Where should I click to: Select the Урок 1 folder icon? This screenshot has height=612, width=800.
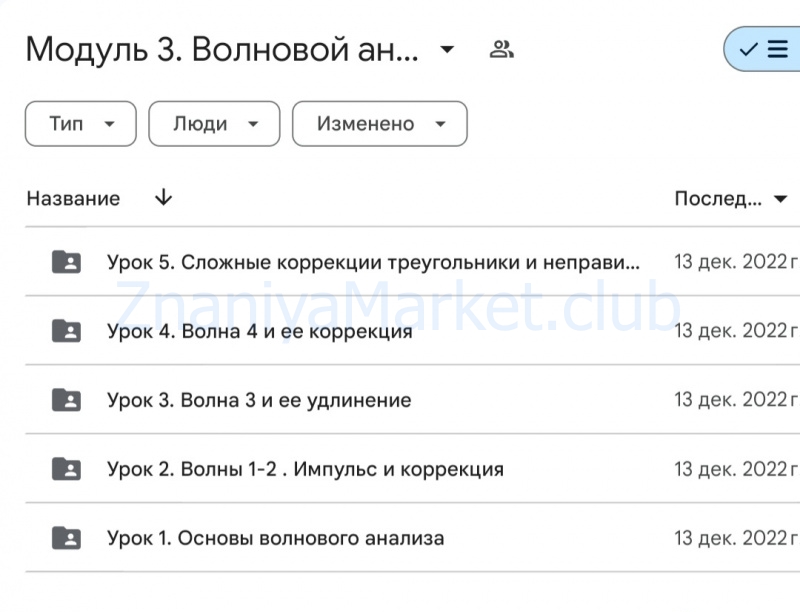coord(65,537)
